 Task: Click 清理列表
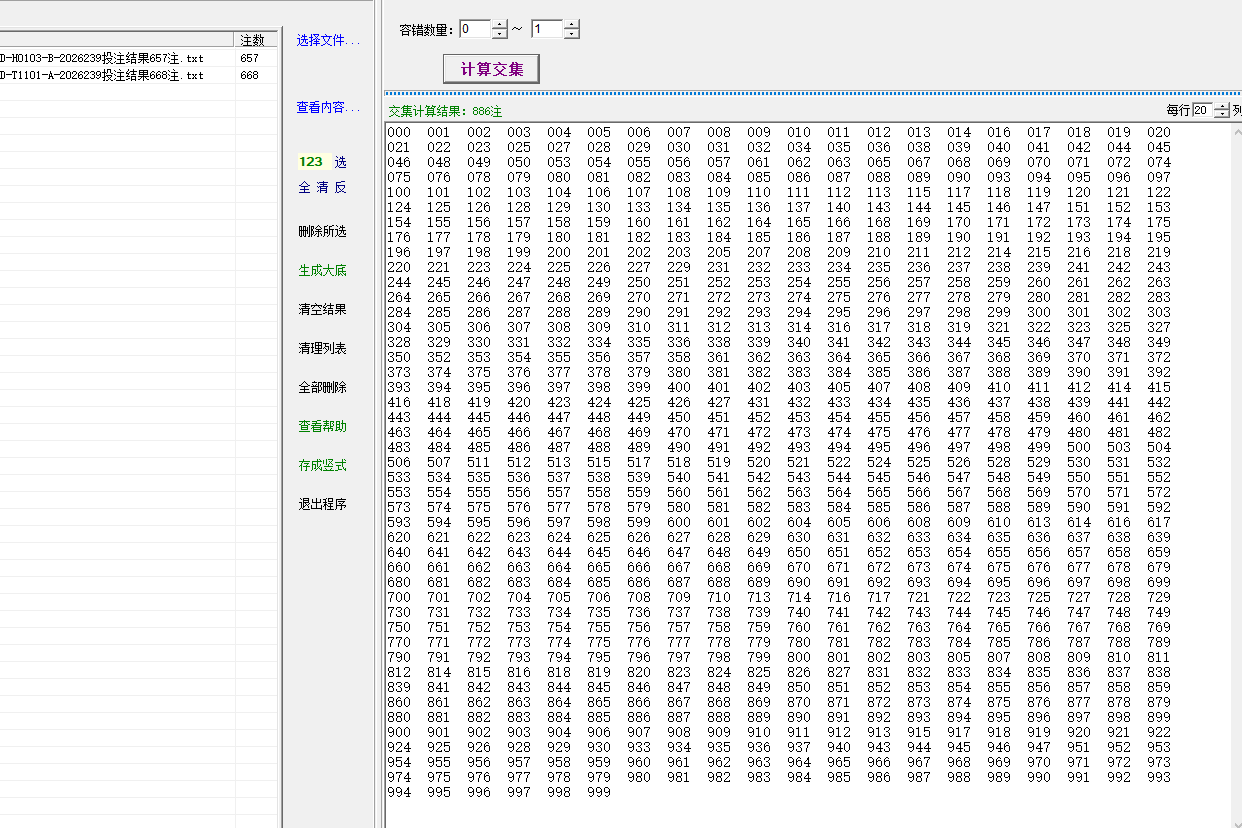(x=322, y=349)
